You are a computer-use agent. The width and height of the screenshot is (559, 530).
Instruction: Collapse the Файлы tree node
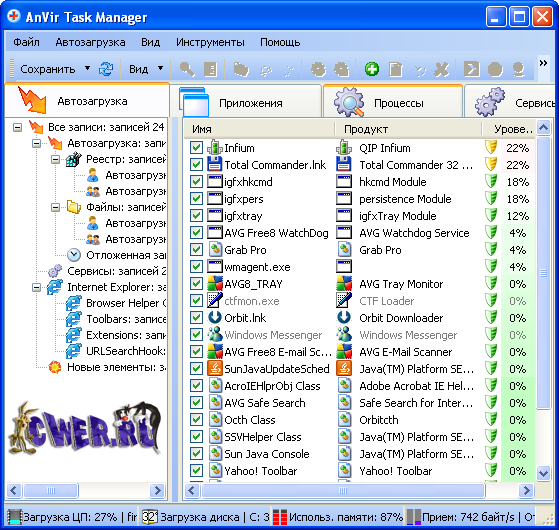click(55, 207)
